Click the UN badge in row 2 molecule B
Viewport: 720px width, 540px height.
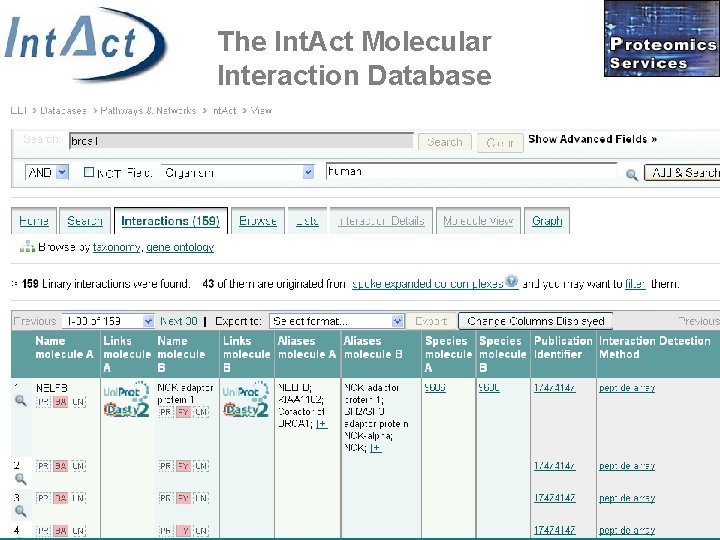click(202, 467)
